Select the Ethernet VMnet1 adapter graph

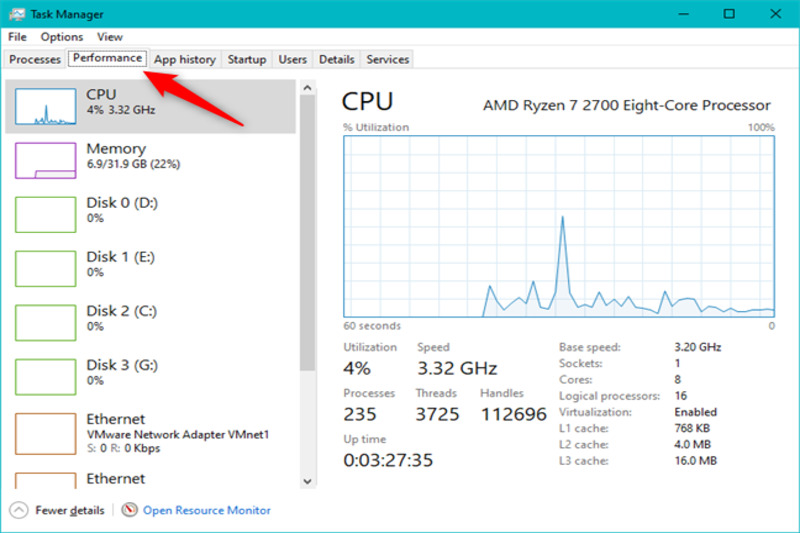[x=46, y=432]
